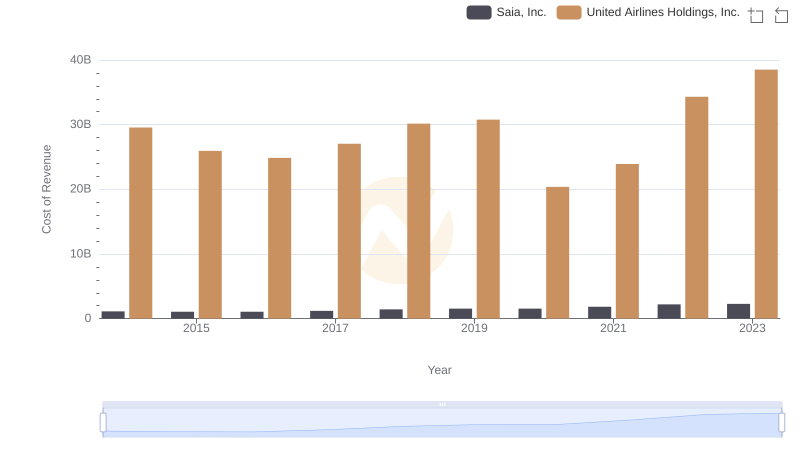Toggle the Saia, Inc. legend swatch
Viewport: 800px width, 461px height.
click(x=479, y=12)
